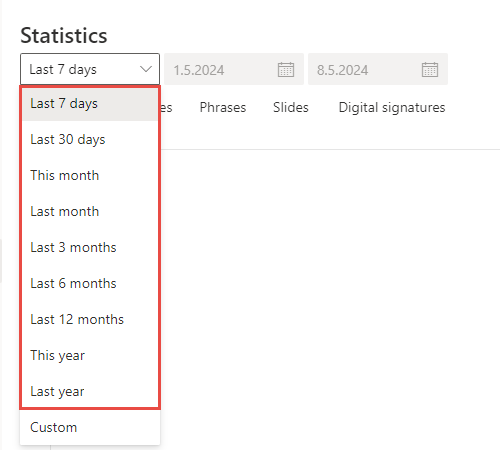Select This year option

(90, 355)
